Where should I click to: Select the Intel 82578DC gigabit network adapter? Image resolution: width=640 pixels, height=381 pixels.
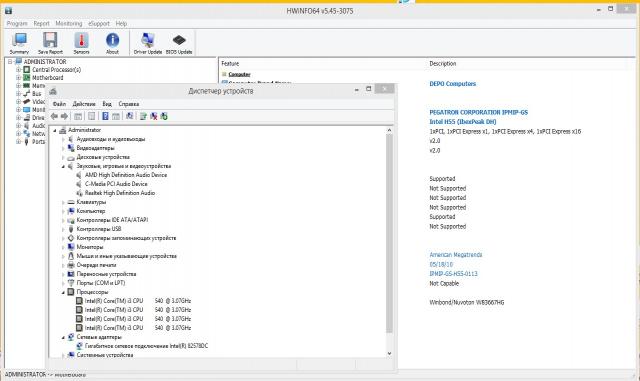pos(146,346)
